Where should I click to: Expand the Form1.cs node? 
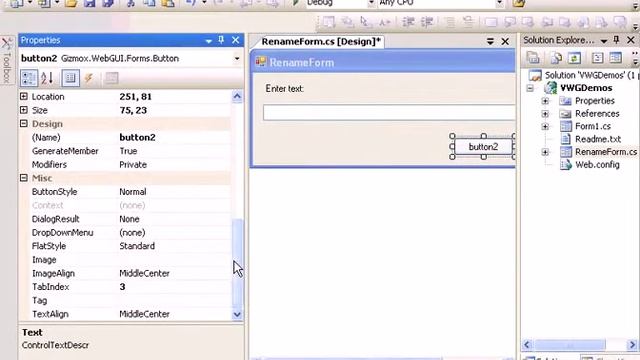[x=545, y=127]
